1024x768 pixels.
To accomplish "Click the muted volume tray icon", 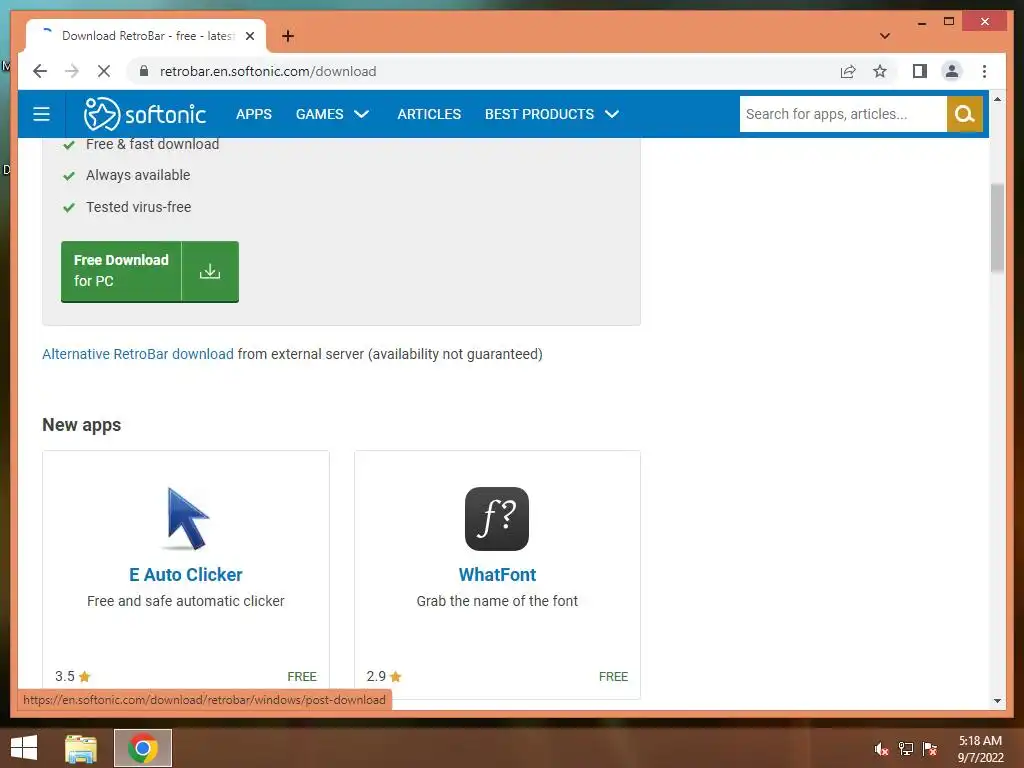I will tap(881, 749).
